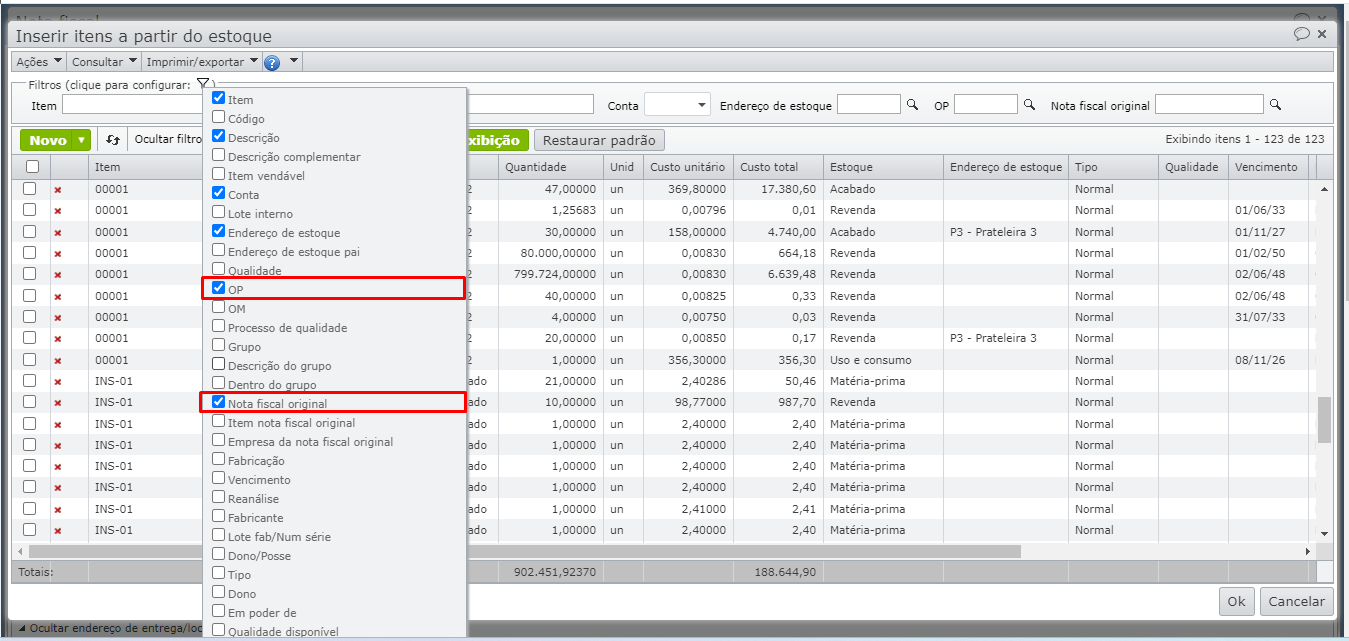Open the Conta dropdown filter

(677, 104)
